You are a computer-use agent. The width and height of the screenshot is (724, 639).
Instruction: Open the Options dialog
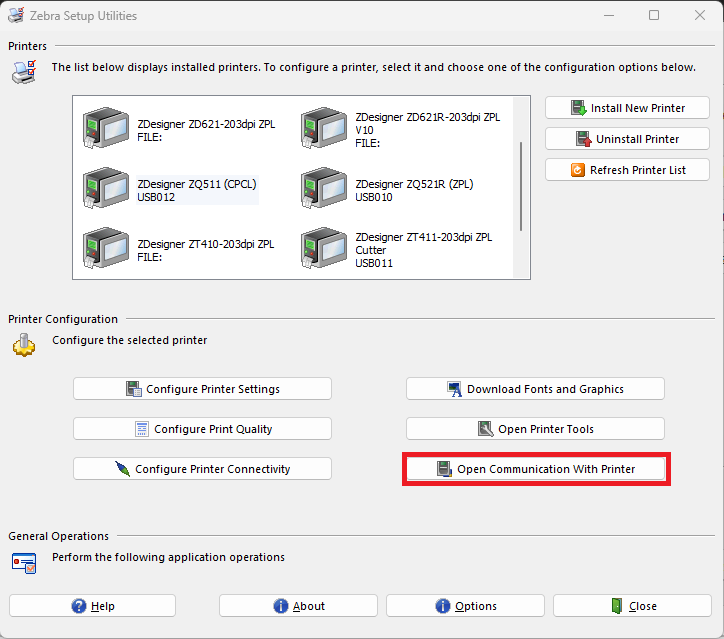point(465,606)
